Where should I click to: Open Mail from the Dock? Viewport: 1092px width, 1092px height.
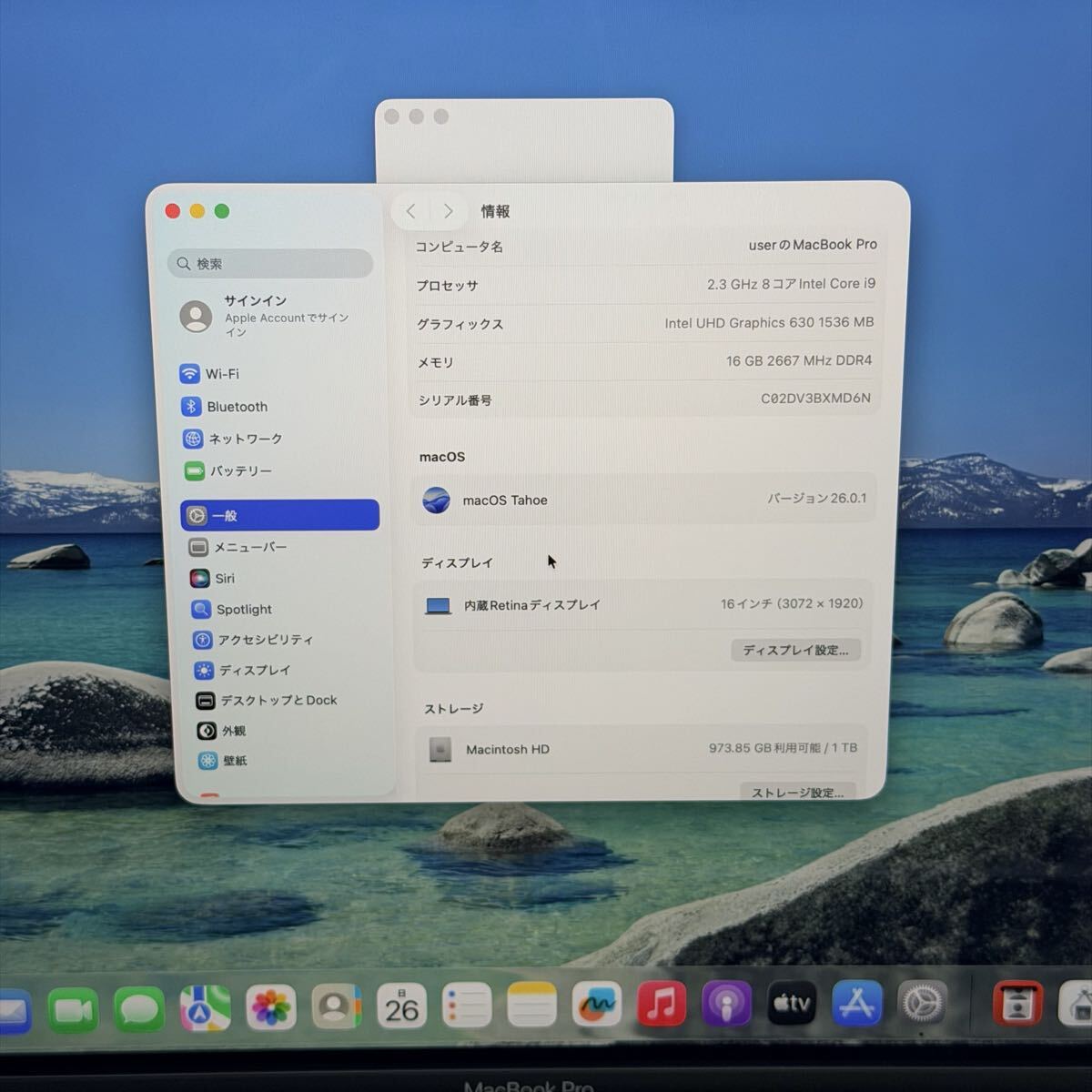point(15,1012)
